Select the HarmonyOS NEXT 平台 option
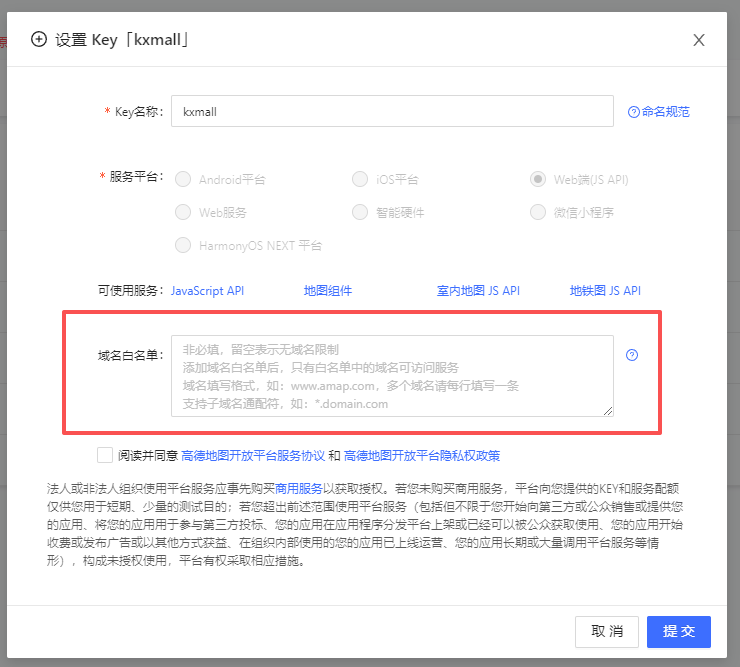The image size is (740, 667). pyautogui.click(x=183, y=245)
